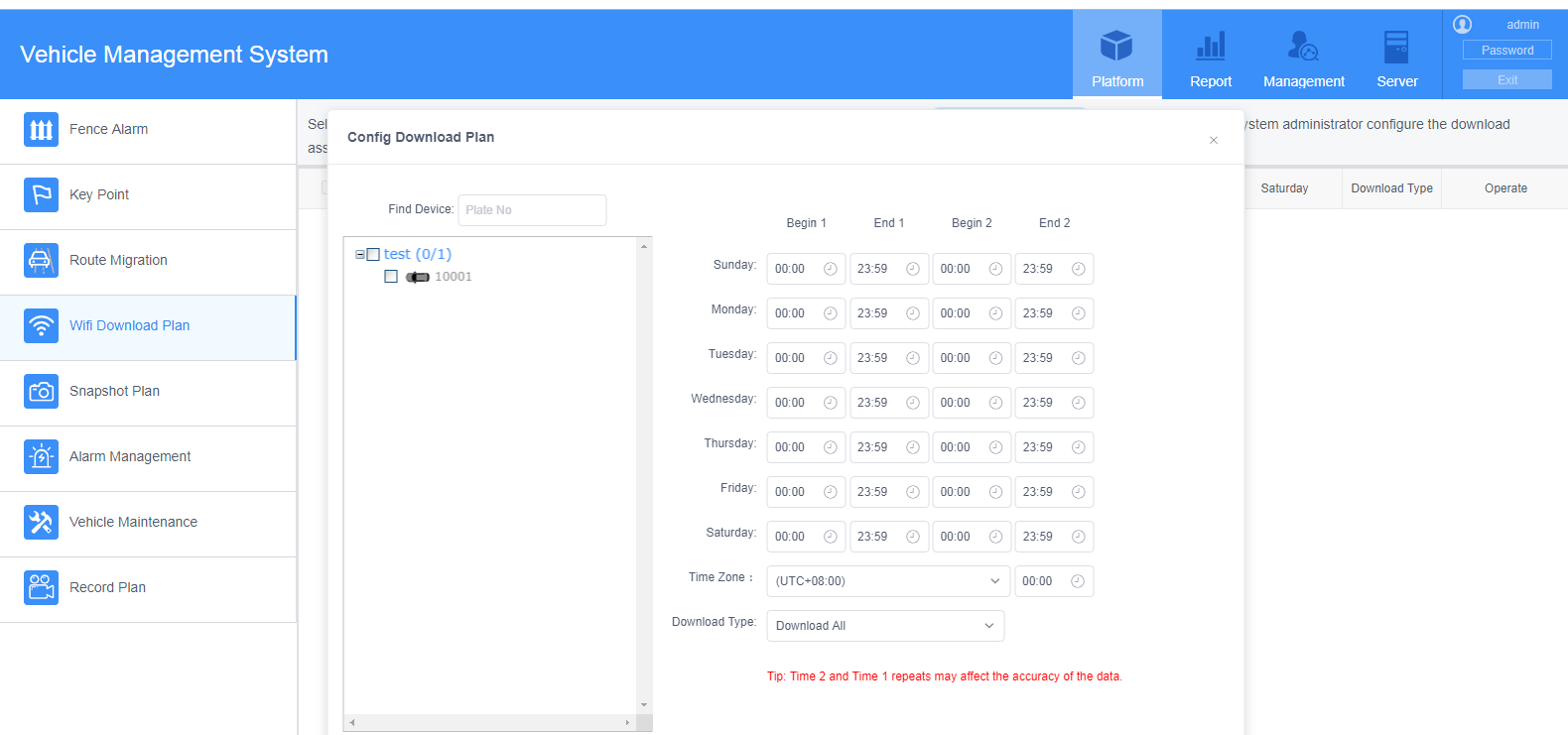Click the admin user avatar icon
Viewport: 1568px width, 735px height.
(x=1463, y=25)
